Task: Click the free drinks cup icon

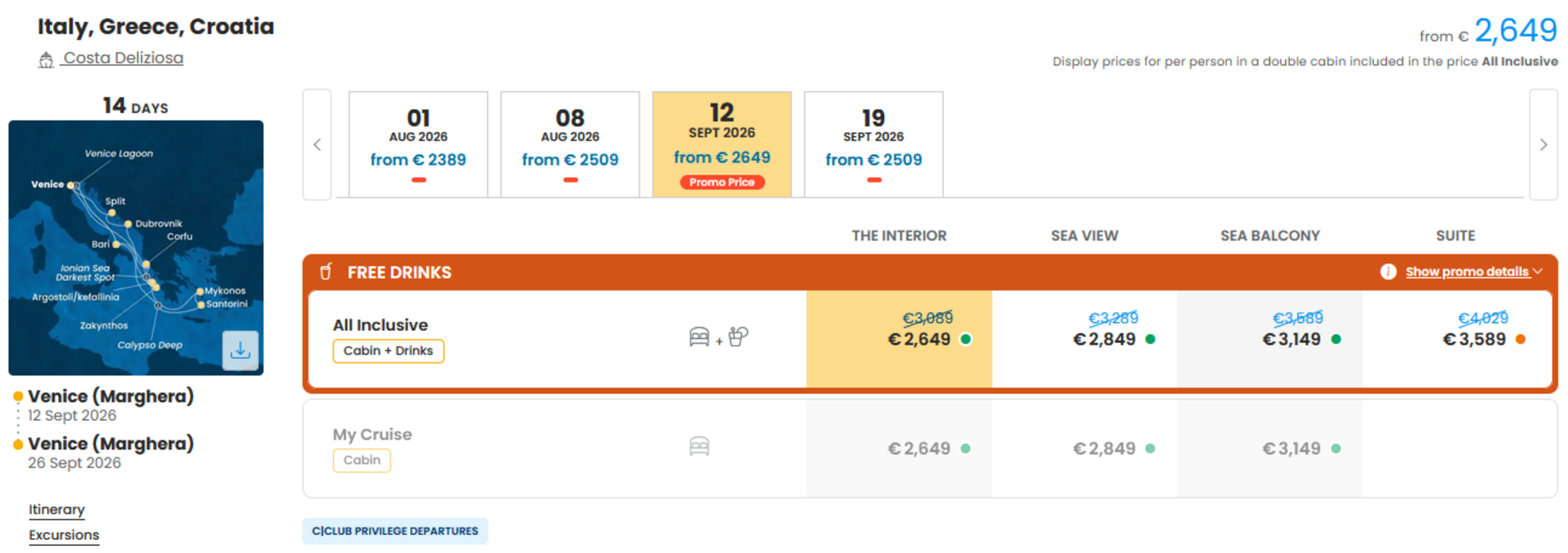Action: (x=326, y=272)
